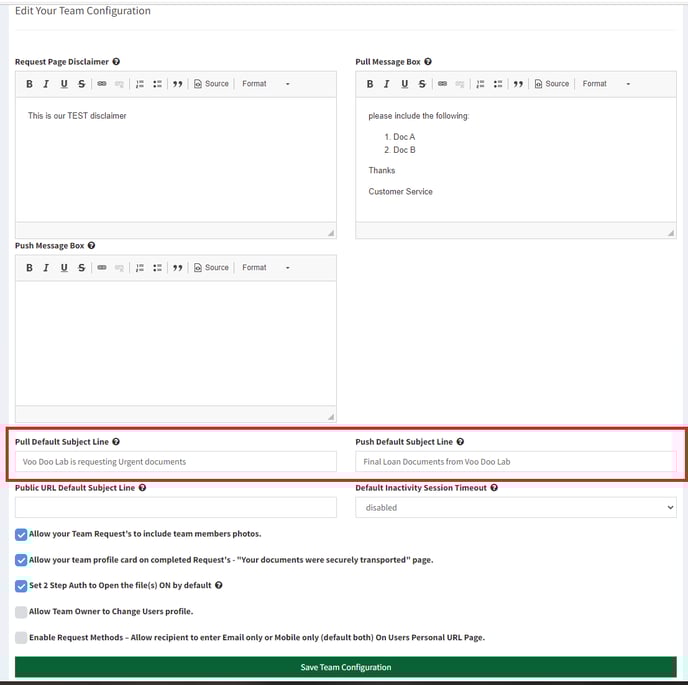Insert link in Pull Message Box editor
This screenshot has height=685, width=688.
442,84
